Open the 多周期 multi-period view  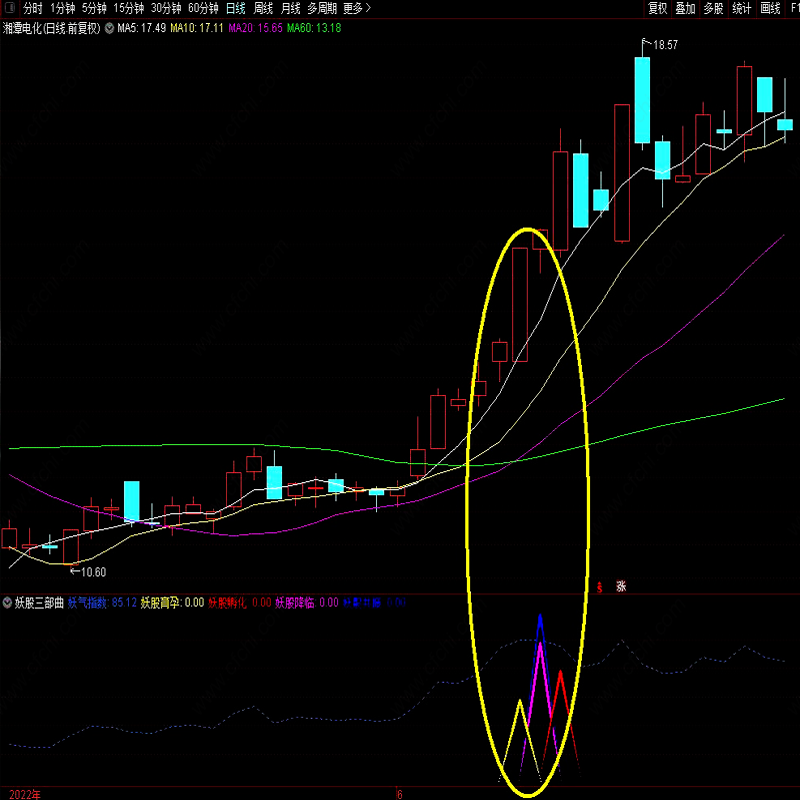tap(322, 8)
